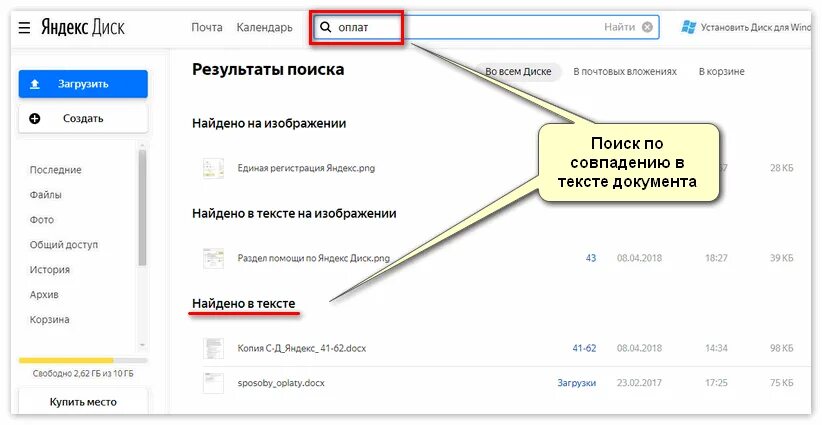
Task: Click size value 98 КБ
Action: click(781, 348)
